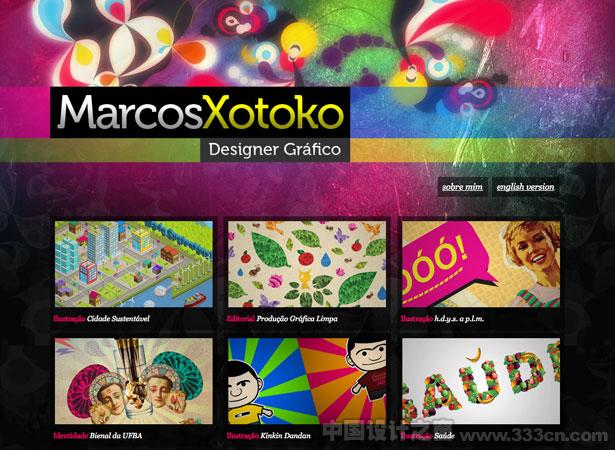
Task: Click the Produção Gráfica Limpa caption
Action: point(297,319)
